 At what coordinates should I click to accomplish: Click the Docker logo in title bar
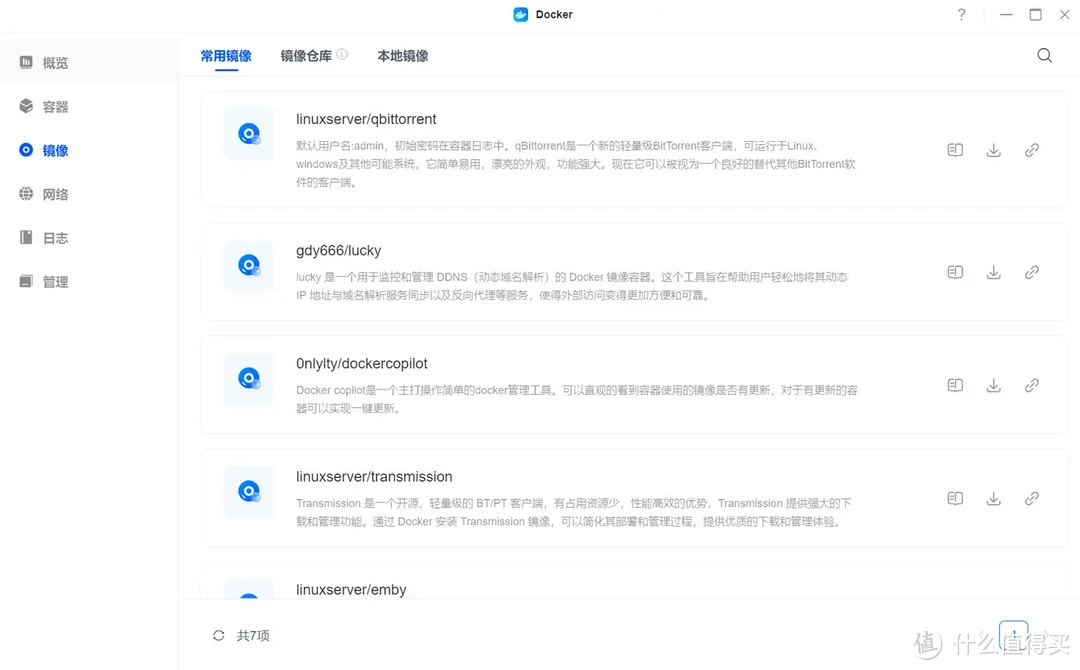click(x=519, y=14)
